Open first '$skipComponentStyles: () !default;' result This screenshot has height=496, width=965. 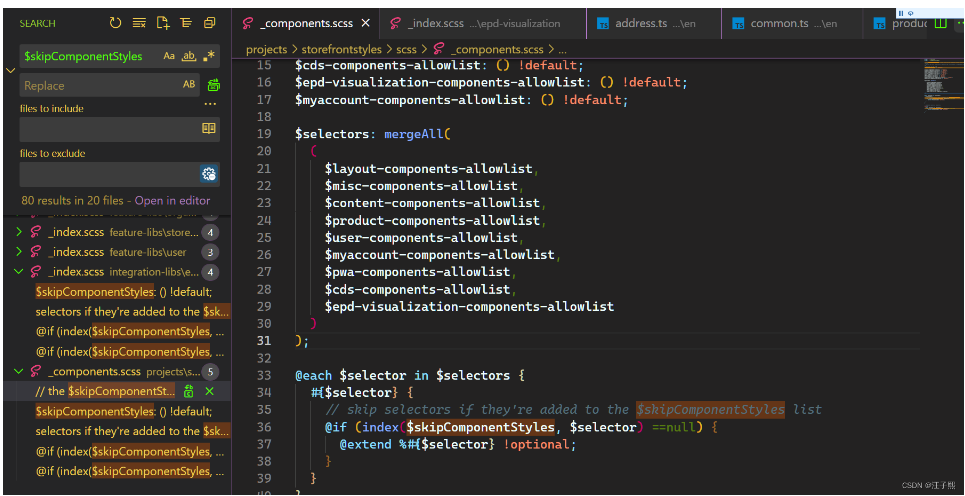124,292
